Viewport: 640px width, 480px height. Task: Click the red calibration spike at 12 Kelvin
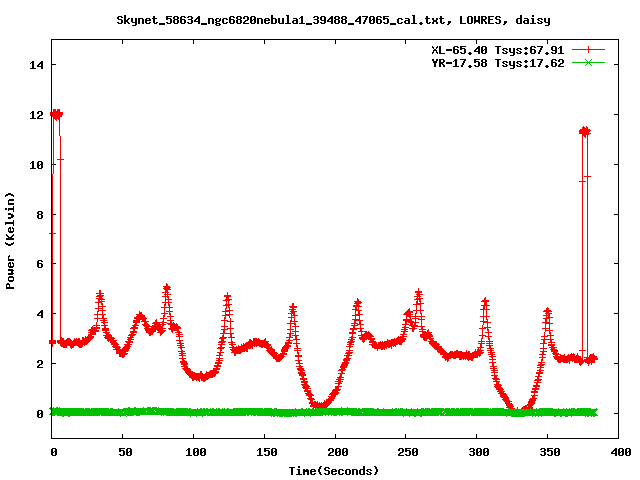coord(57,114)
